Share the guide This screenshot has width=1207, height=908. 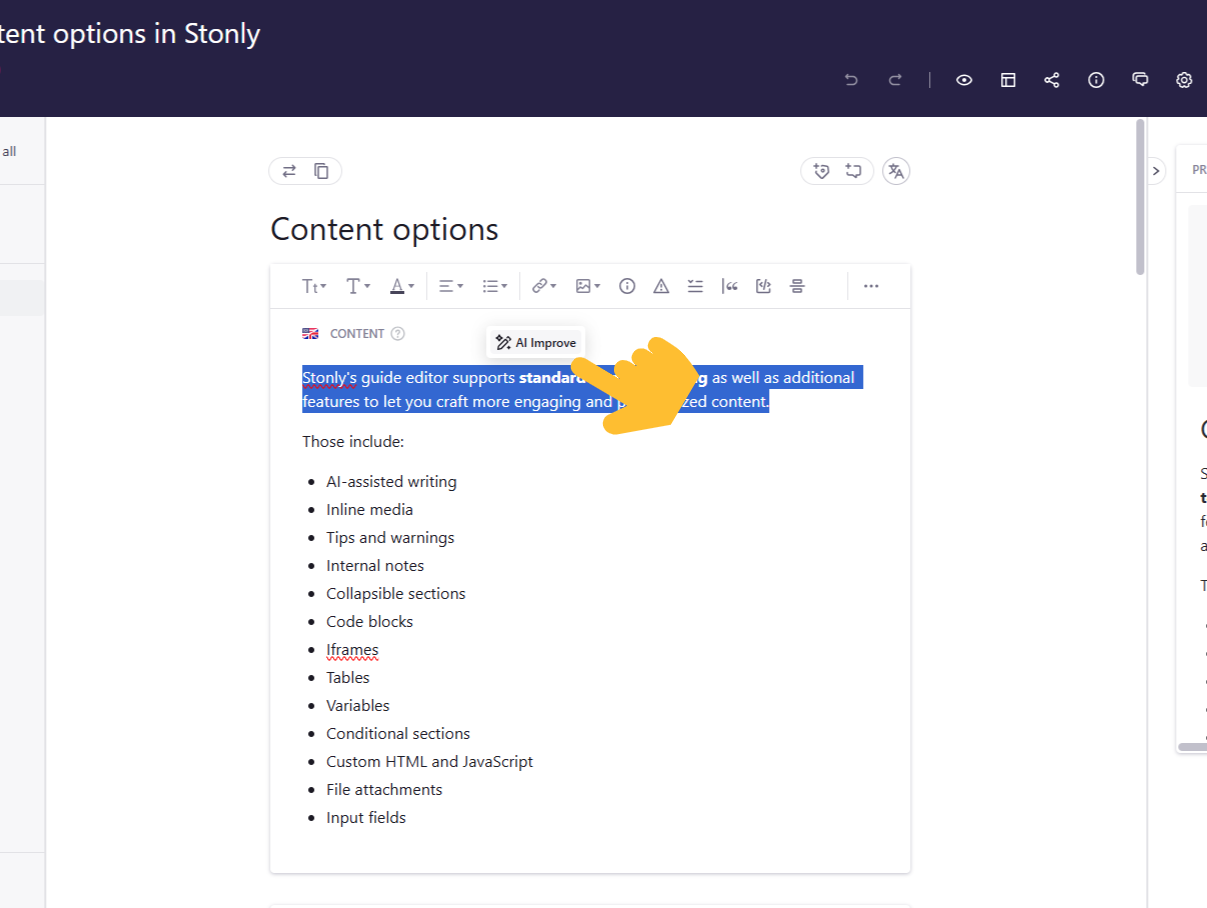click(x=1052, y=80)
